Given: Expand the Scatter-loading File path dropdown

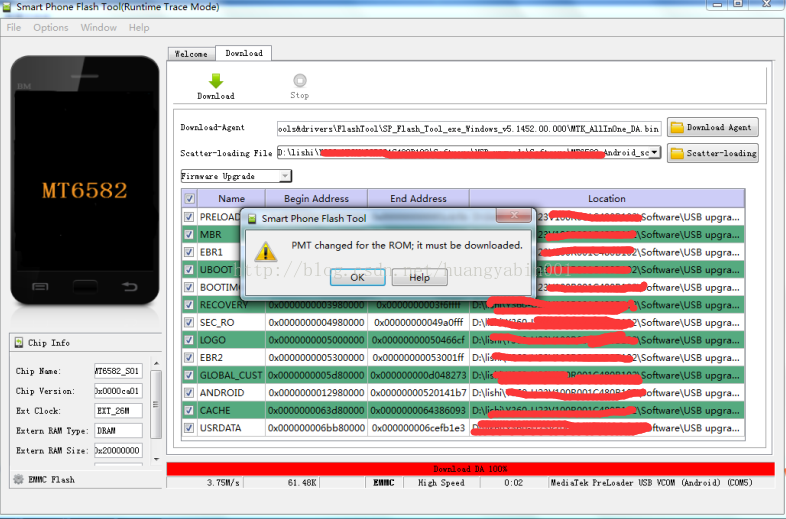Looking at the screenshot, I should [655, 152].
